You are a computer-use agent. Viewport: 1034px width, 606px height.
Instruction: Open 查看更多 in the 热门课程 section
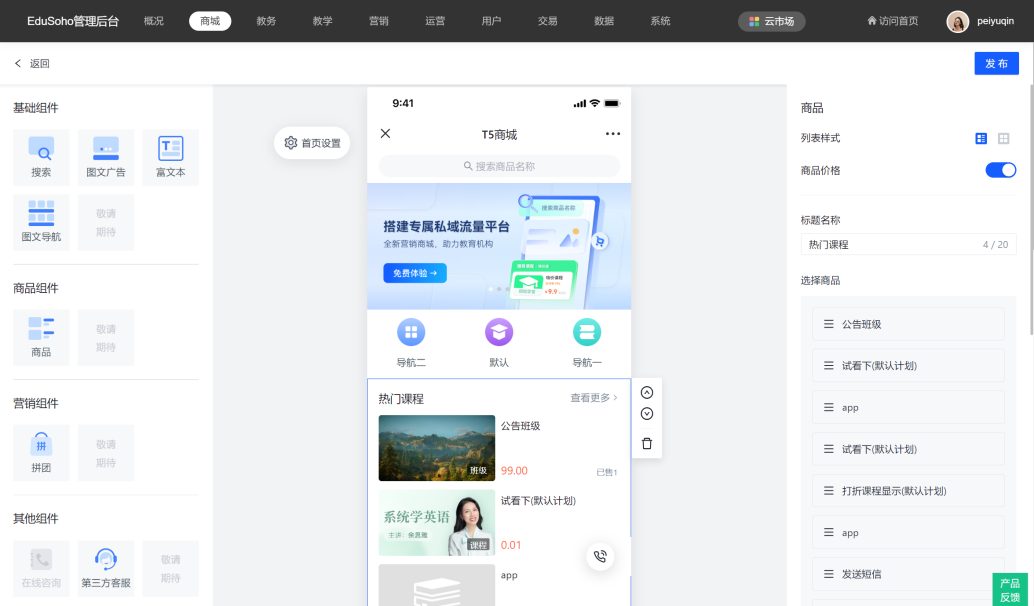pos(594,398)
